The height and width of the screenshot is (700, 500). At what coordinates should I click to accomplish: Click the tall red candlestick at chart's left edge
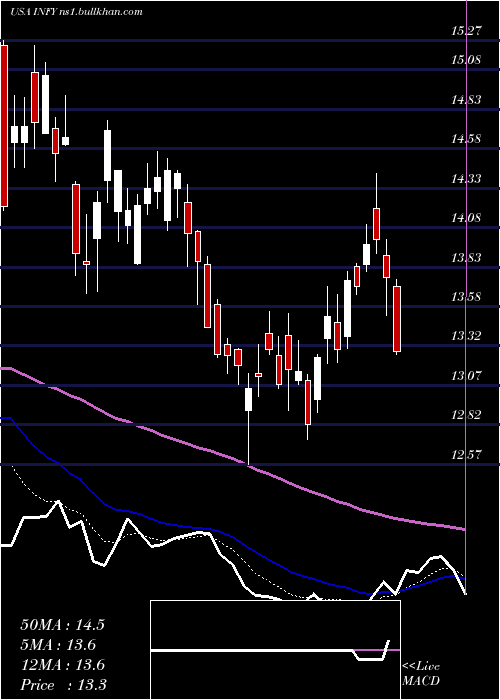(x=4, y=126)
